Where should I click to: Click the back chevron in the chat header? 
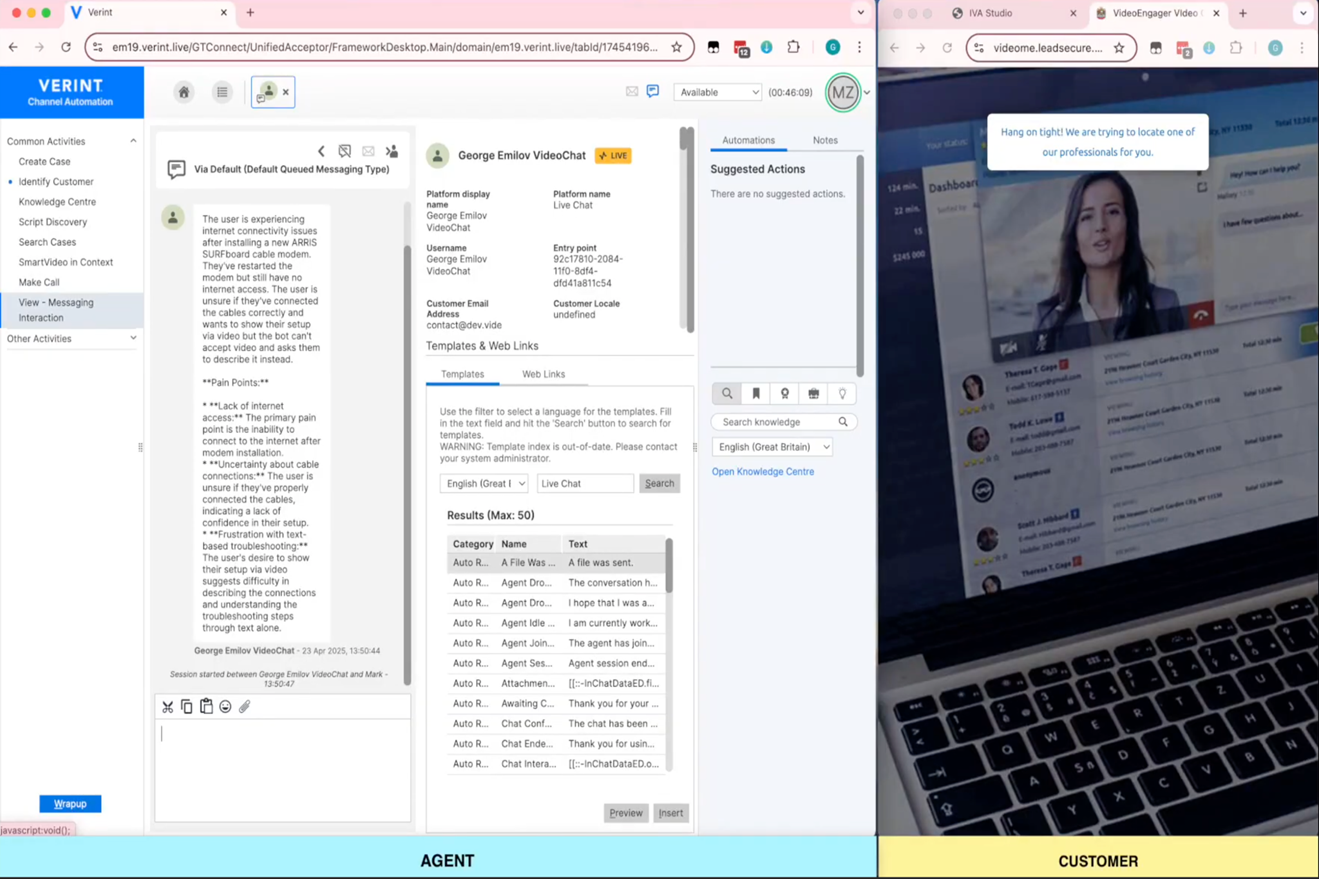tap(321, 151)
